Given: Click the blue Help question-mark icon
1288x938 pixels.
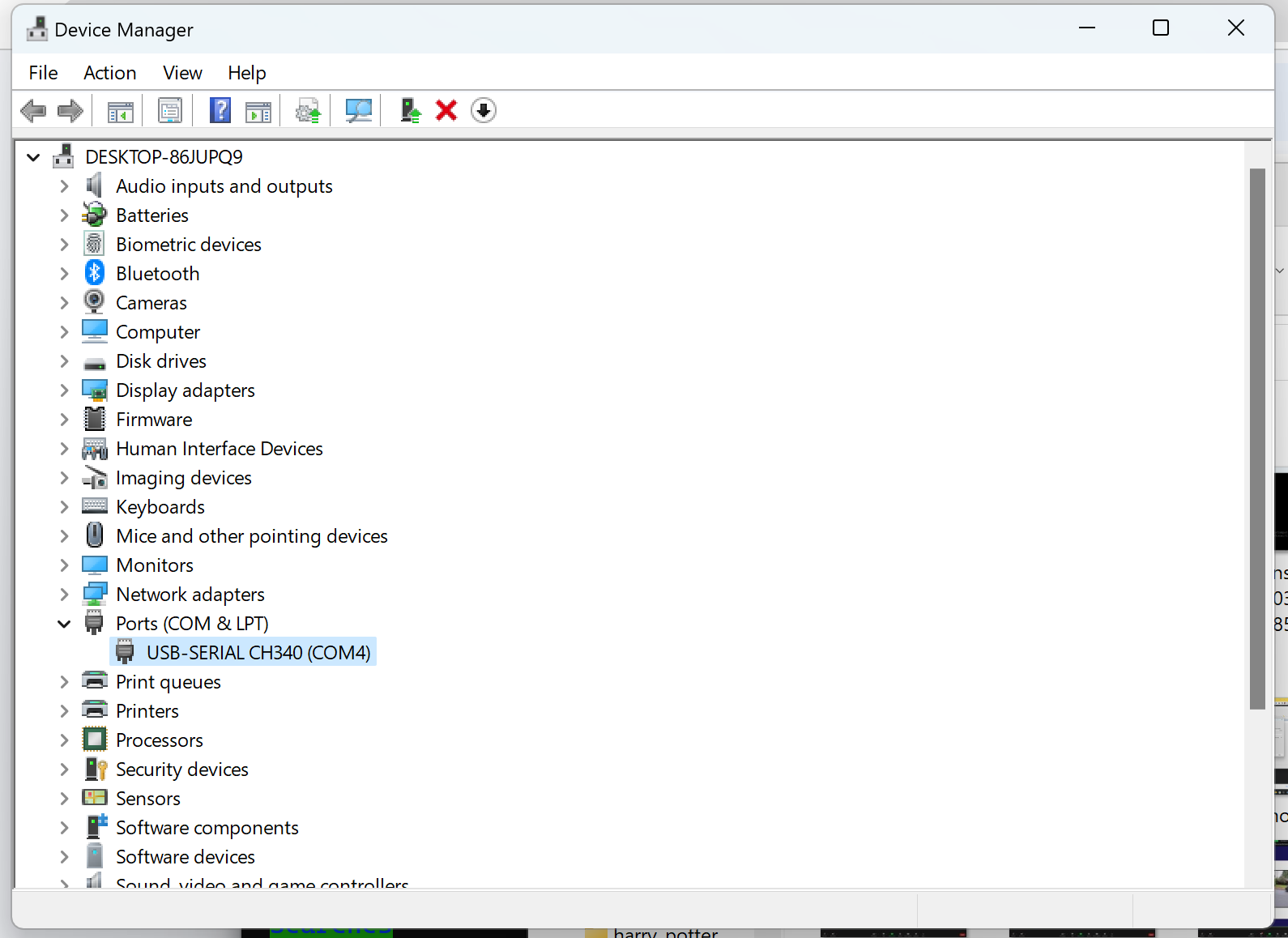Looking at the screenshot, I should point(220,111).
